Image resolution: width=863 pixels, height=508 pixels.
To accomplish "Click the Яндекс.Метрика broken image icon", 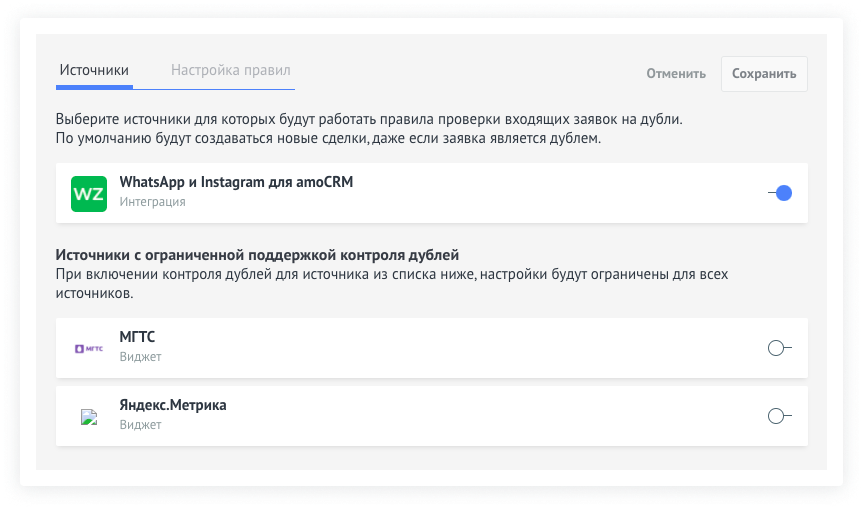I will click(x=89, y=416).
